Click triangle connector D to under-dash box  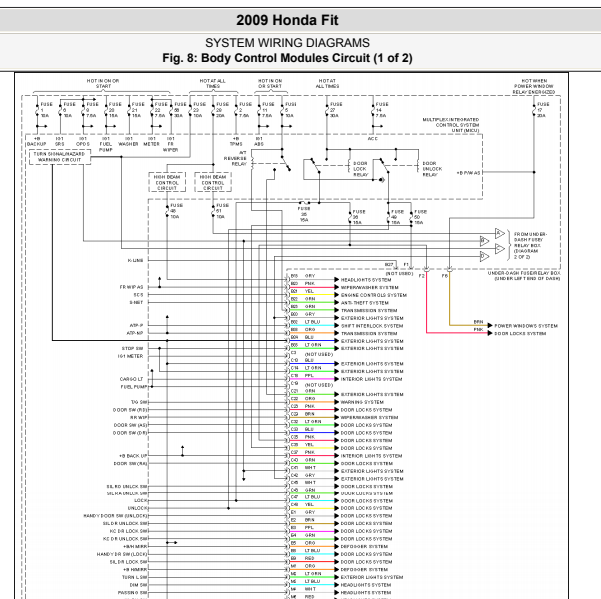pyautogui.click(x=484, y=256)
